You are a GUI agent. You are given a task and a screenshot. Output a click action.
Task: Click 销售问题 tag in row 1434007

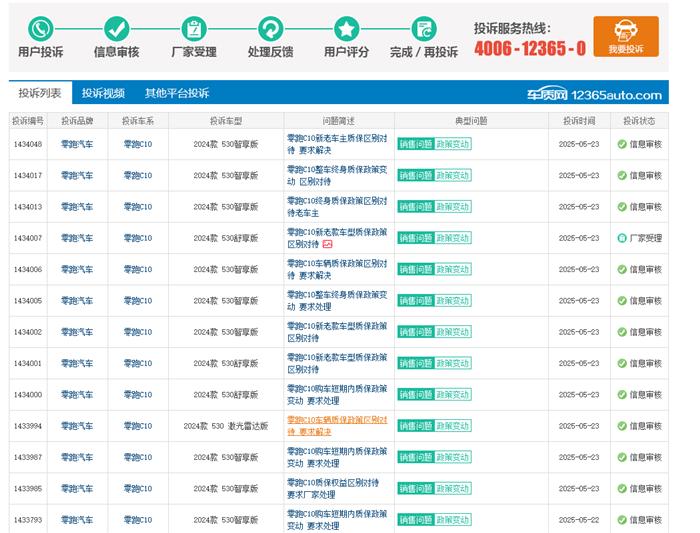tap(416, 238)
